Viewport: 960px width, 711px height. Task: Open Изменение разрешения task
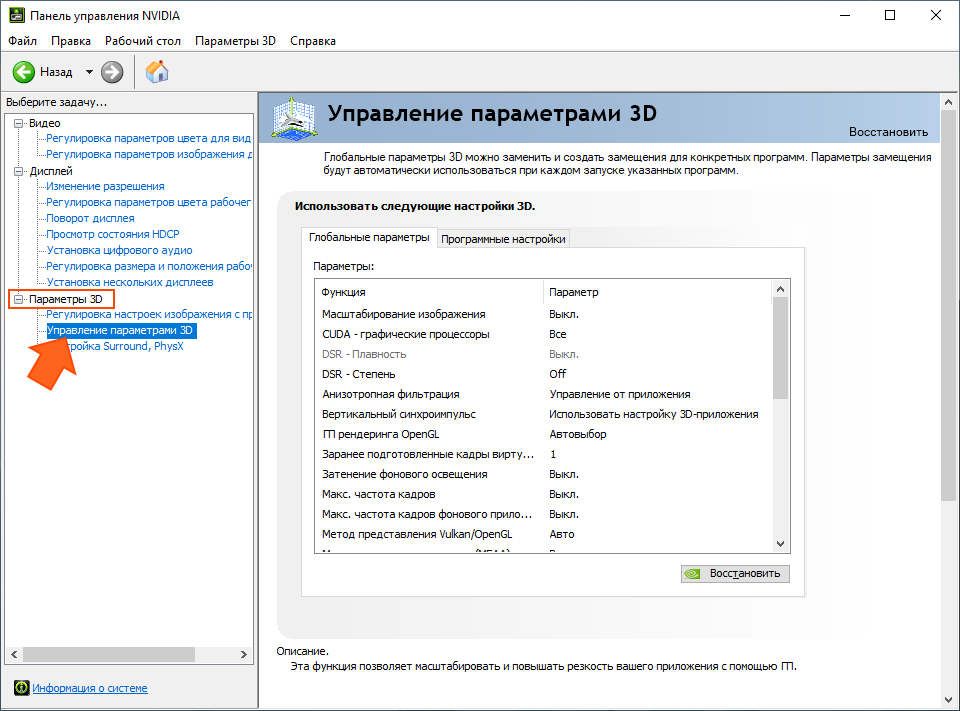point(105,186)
